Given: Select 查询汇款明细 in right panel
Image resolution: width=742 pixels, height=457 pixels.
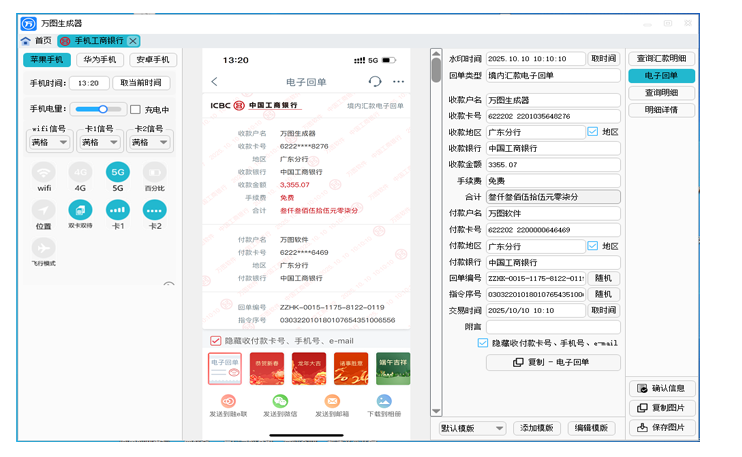Looking at the screenshot, I should (x=662, y=59).
